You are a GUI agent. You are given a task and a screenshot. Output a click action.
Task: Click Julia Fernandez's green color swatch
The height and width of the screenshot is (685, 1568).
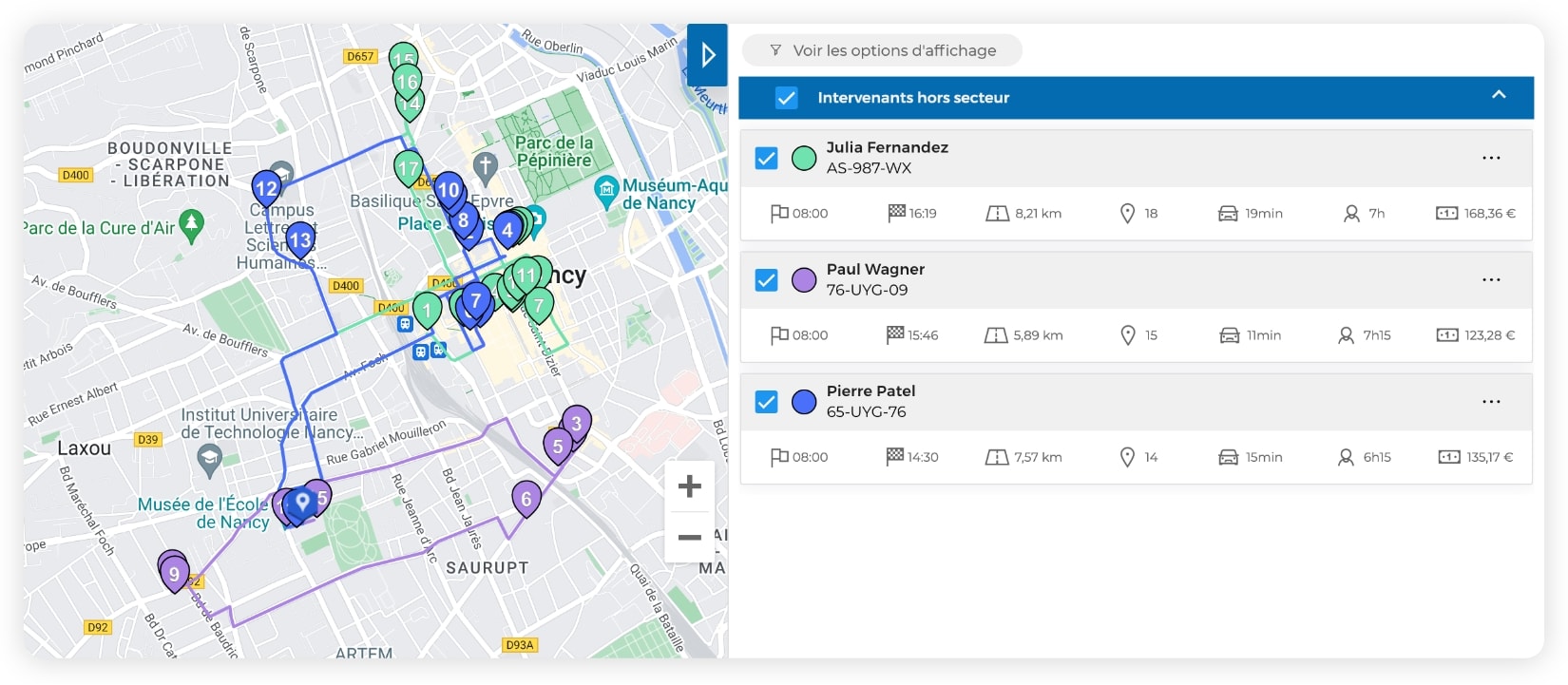(x=804, y=159)
